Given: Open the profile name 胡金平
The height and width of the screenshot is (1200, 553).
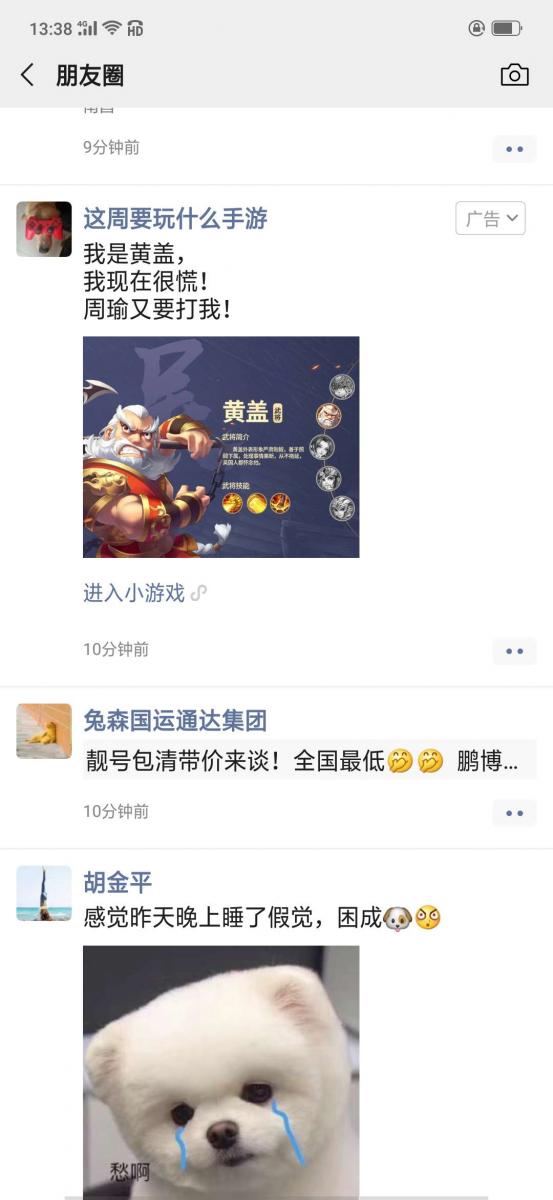Looking at the screenshot, I should click(118, 882).
